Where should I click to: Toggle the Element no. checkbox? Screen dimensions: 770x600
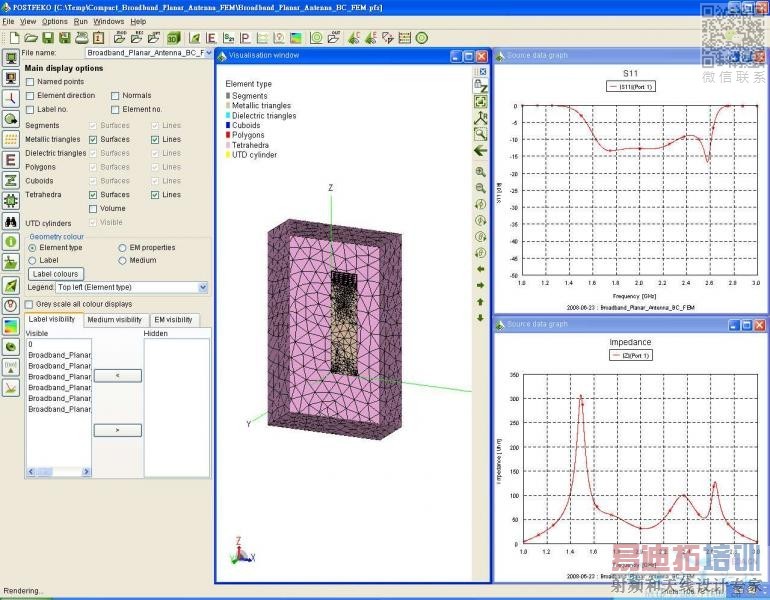115,109
